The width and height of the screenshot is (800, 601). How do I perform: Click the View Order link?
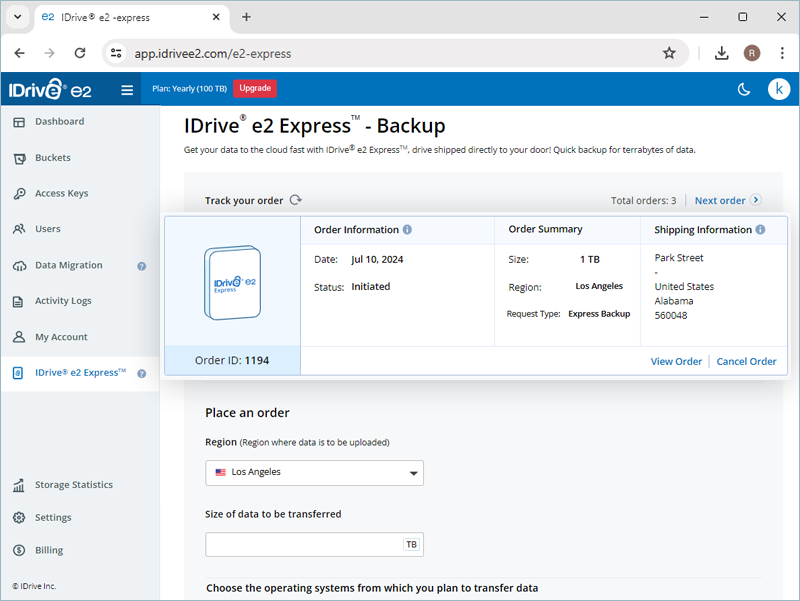pyautogui.click(x=676, y=361)
